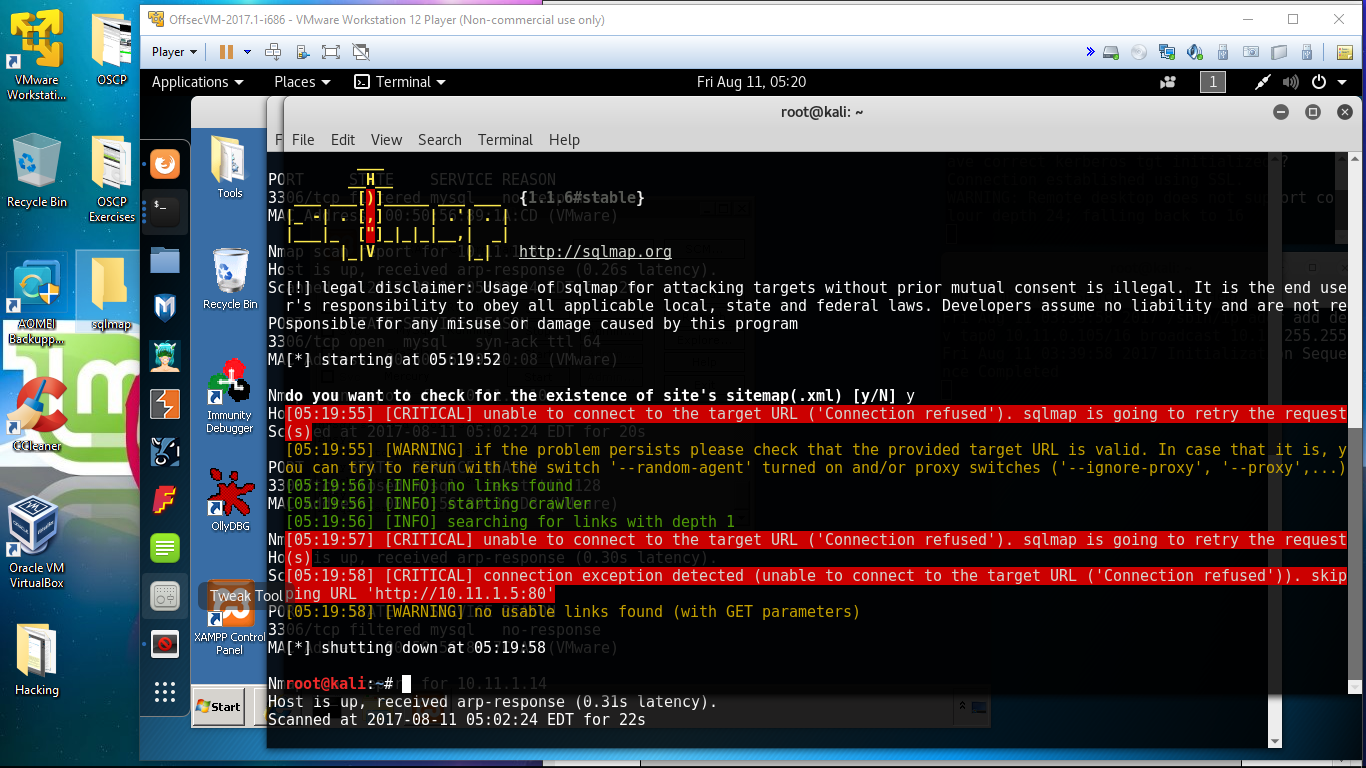Click the VMware CD/DVD device icon
Viewport: 1366px width, 768px height.
1139,52
